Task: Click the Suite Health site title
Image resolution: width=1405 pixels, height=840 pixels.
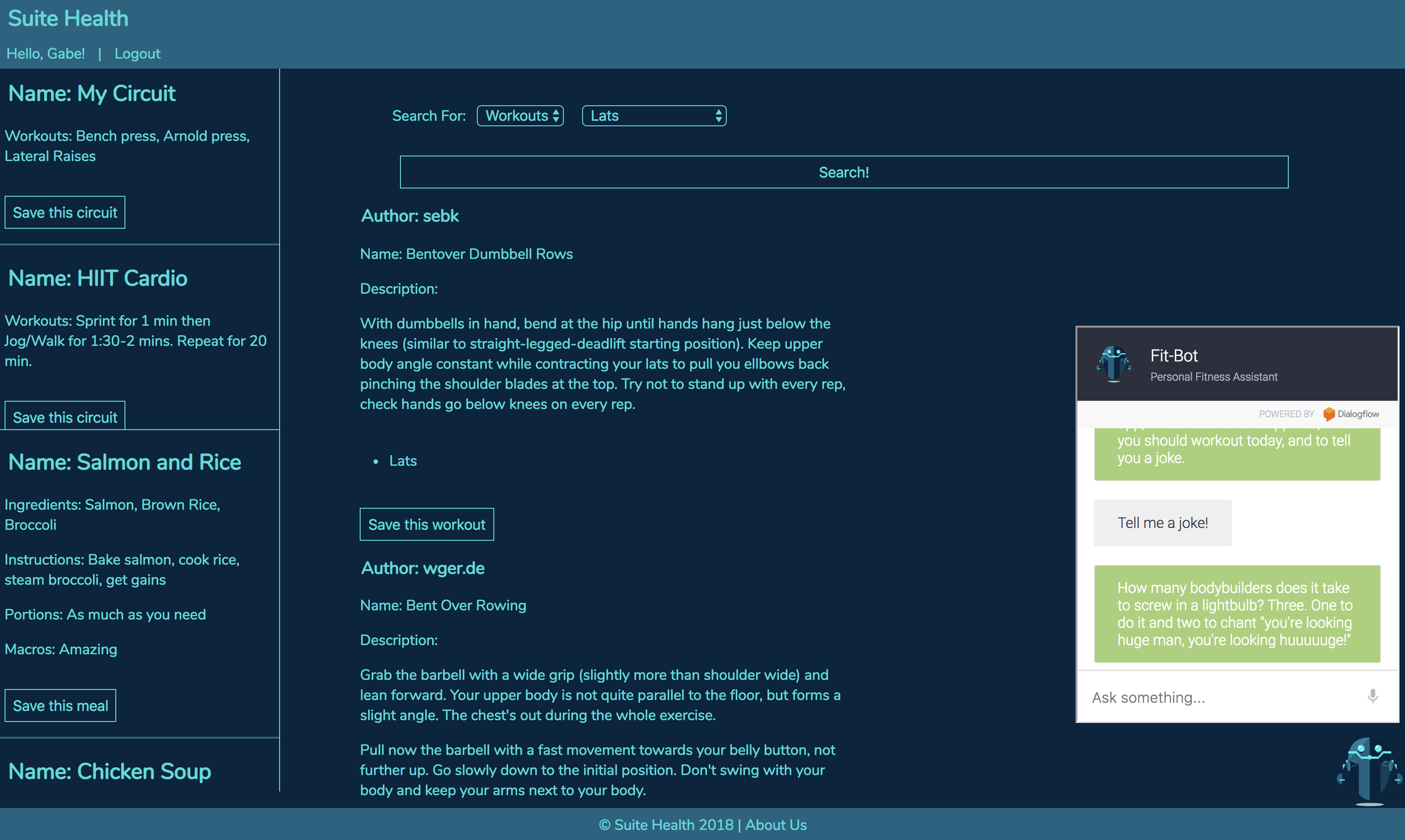Action: coord(68,19)
